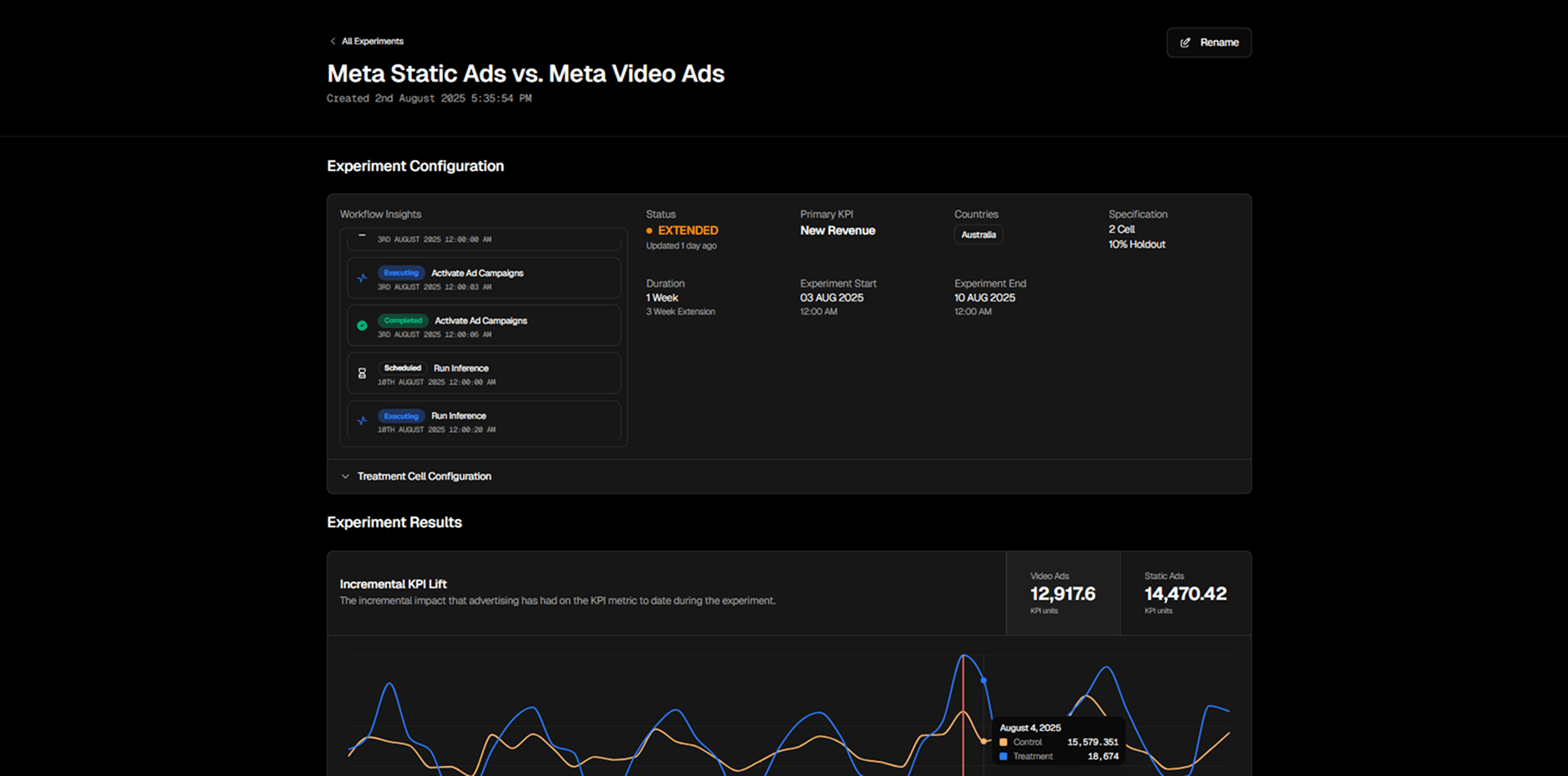The height and width of the screenshot is (776, 1568).
Task: Click the Incremental KPI Lift heading
Action: [394, 584]
